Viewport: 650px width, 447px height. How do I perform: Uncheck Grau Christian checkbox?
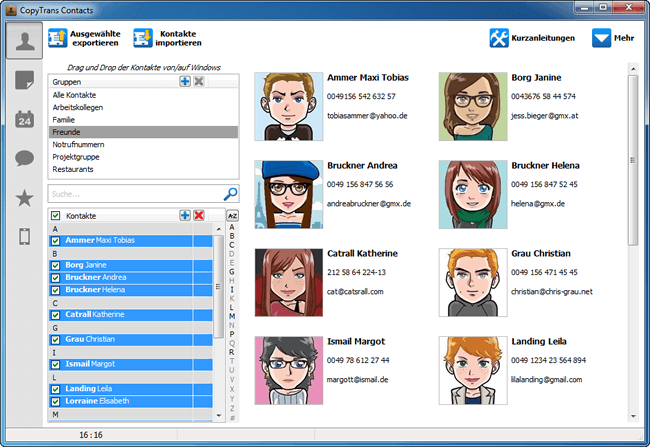(x=55, y=340)
